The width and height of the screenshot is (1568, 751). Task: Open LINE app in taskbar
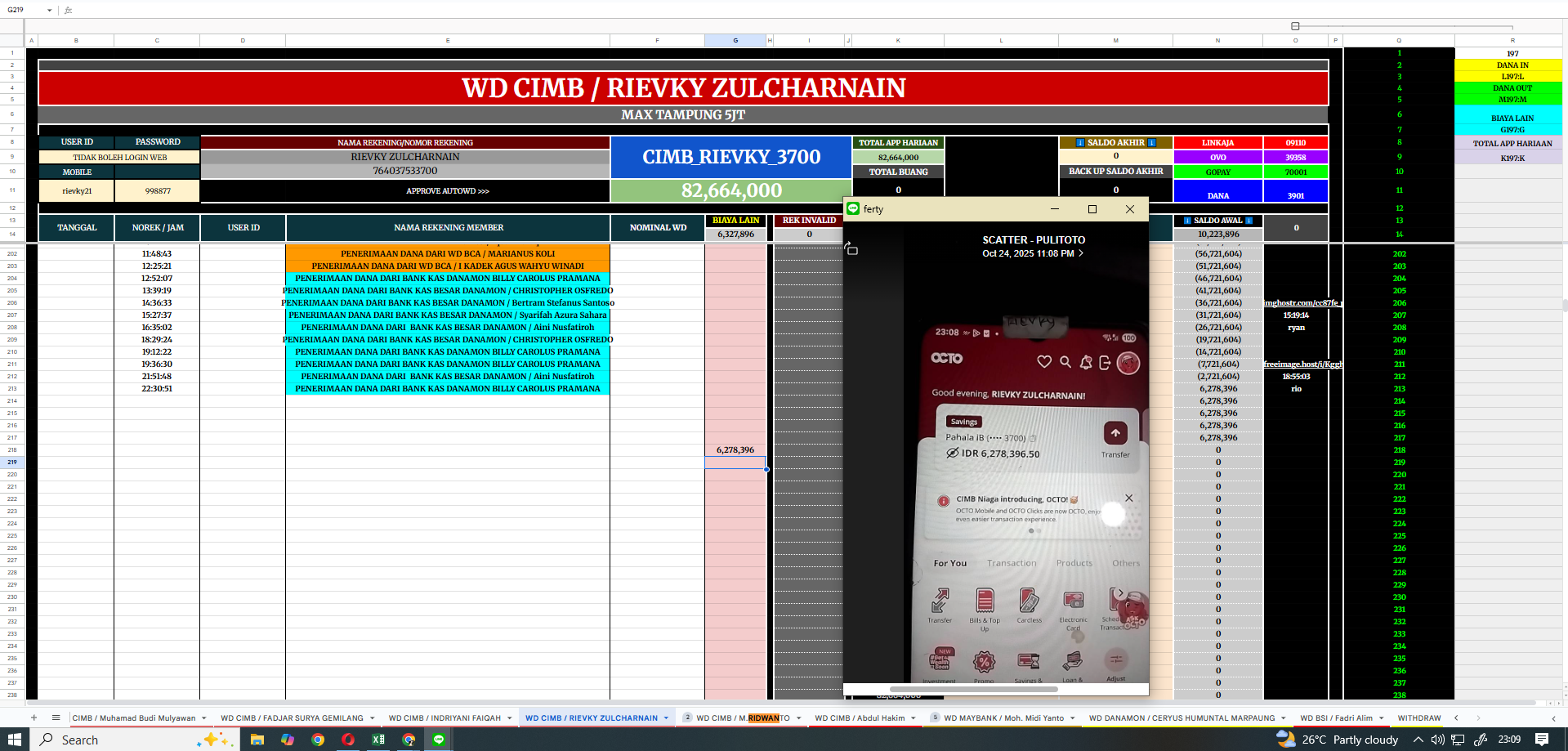click(439, 739)
